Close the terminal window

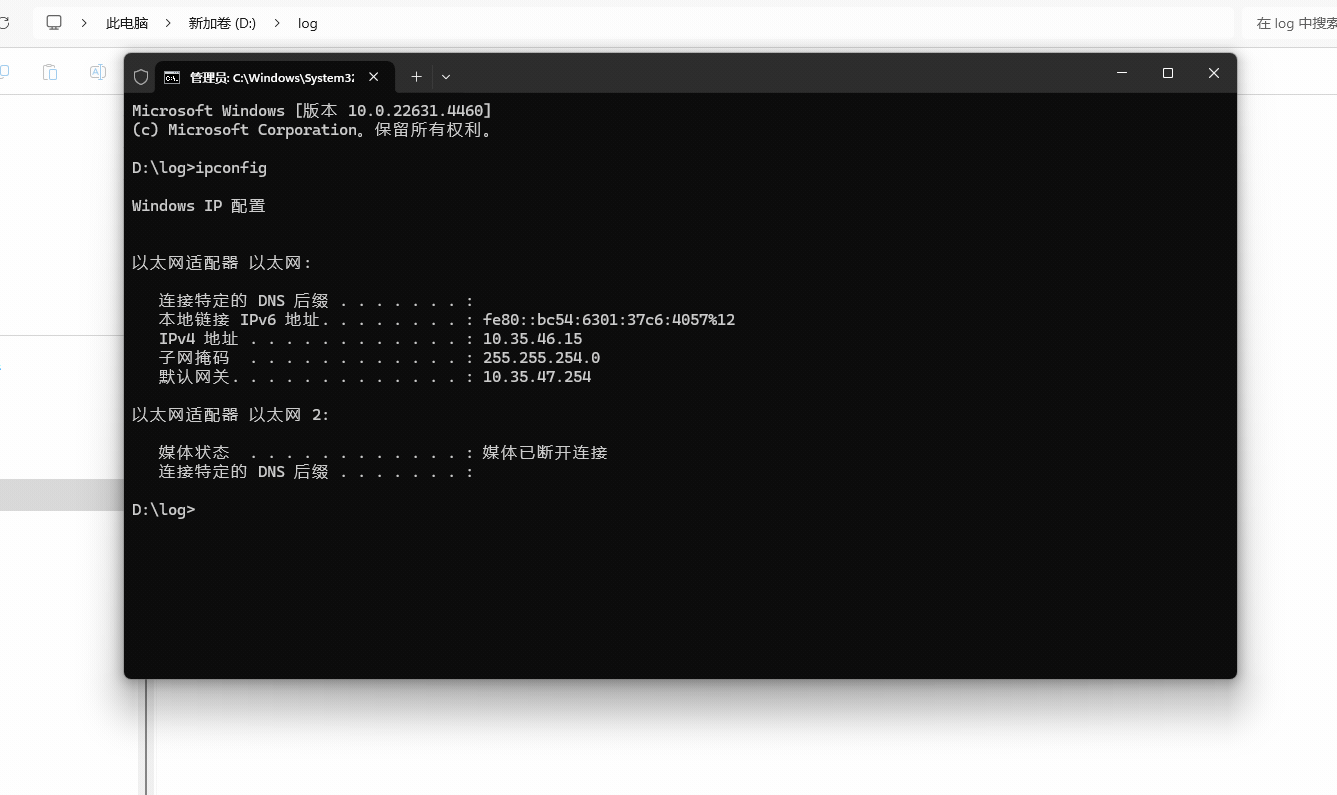[1214, 73]
